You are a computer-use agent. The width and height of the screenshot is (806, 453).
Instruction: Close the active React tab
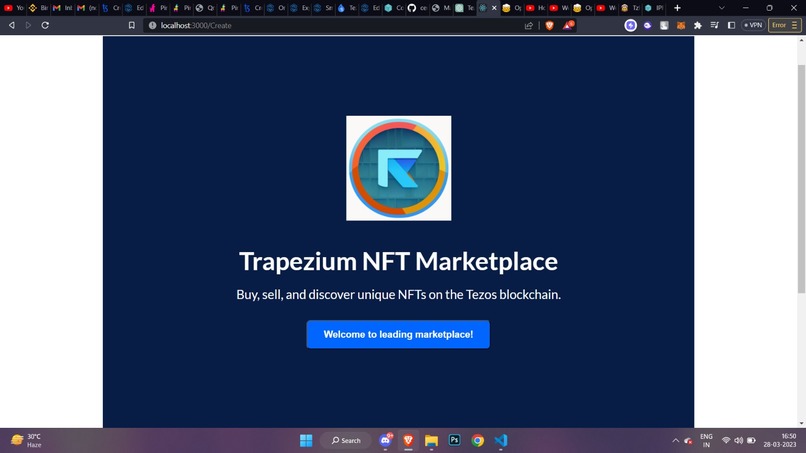point(494,8)
